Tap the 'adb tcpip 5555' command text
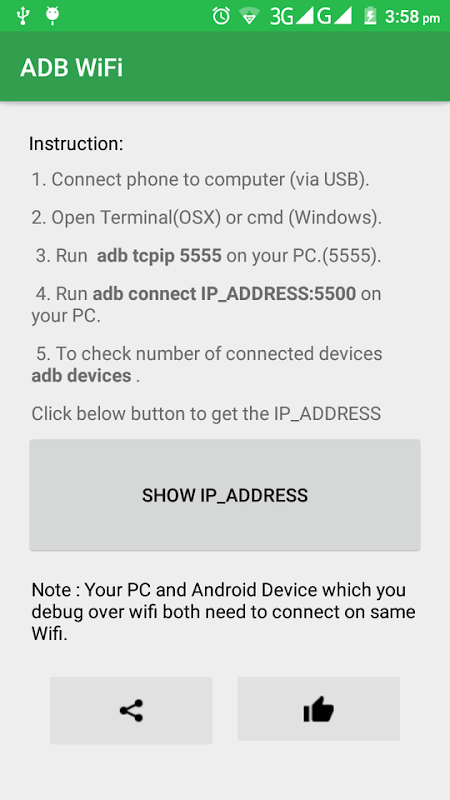This screenshot has width=450, height=800. (159, 256)
